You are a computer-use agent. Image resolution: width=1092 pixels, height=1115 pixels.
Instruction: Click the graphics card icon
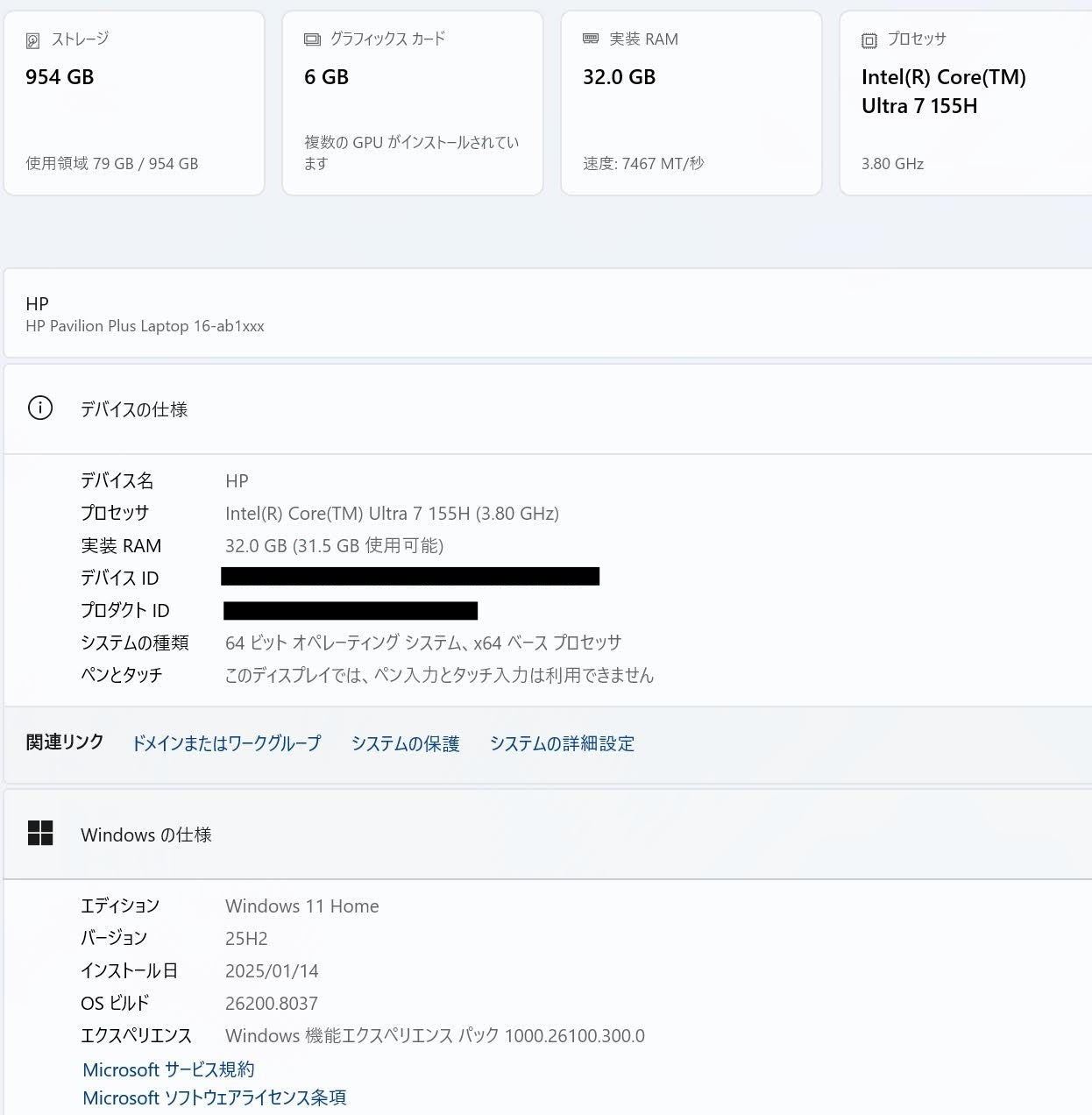tap(312, 39)
